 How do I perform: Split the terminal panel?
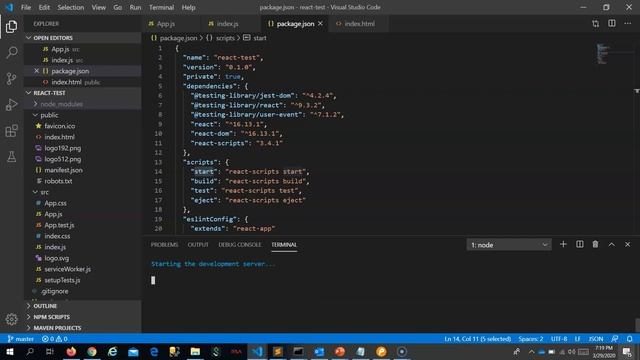[x=580, y=244]
